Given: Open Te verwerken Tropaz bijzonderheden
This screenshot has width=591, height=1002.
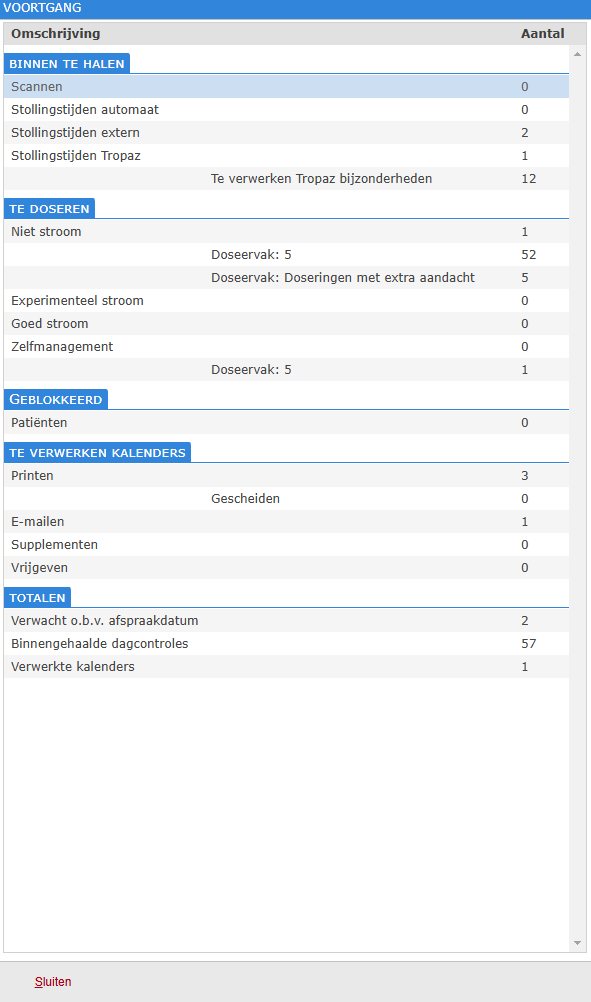Looking at the screenshot, I should coord(286,178).
